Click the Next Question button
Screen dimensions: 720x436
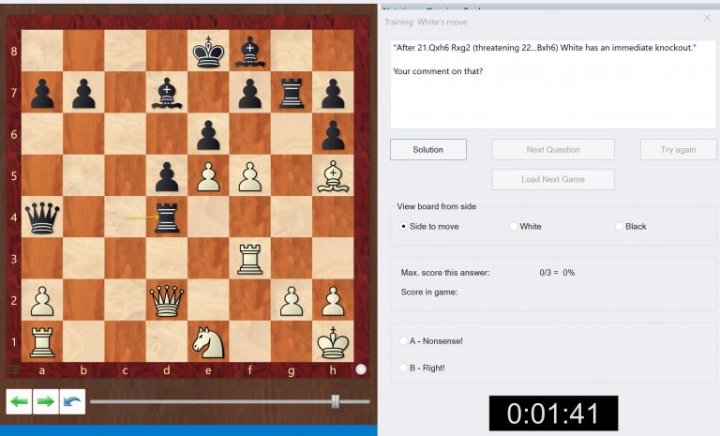coord(553,150)
